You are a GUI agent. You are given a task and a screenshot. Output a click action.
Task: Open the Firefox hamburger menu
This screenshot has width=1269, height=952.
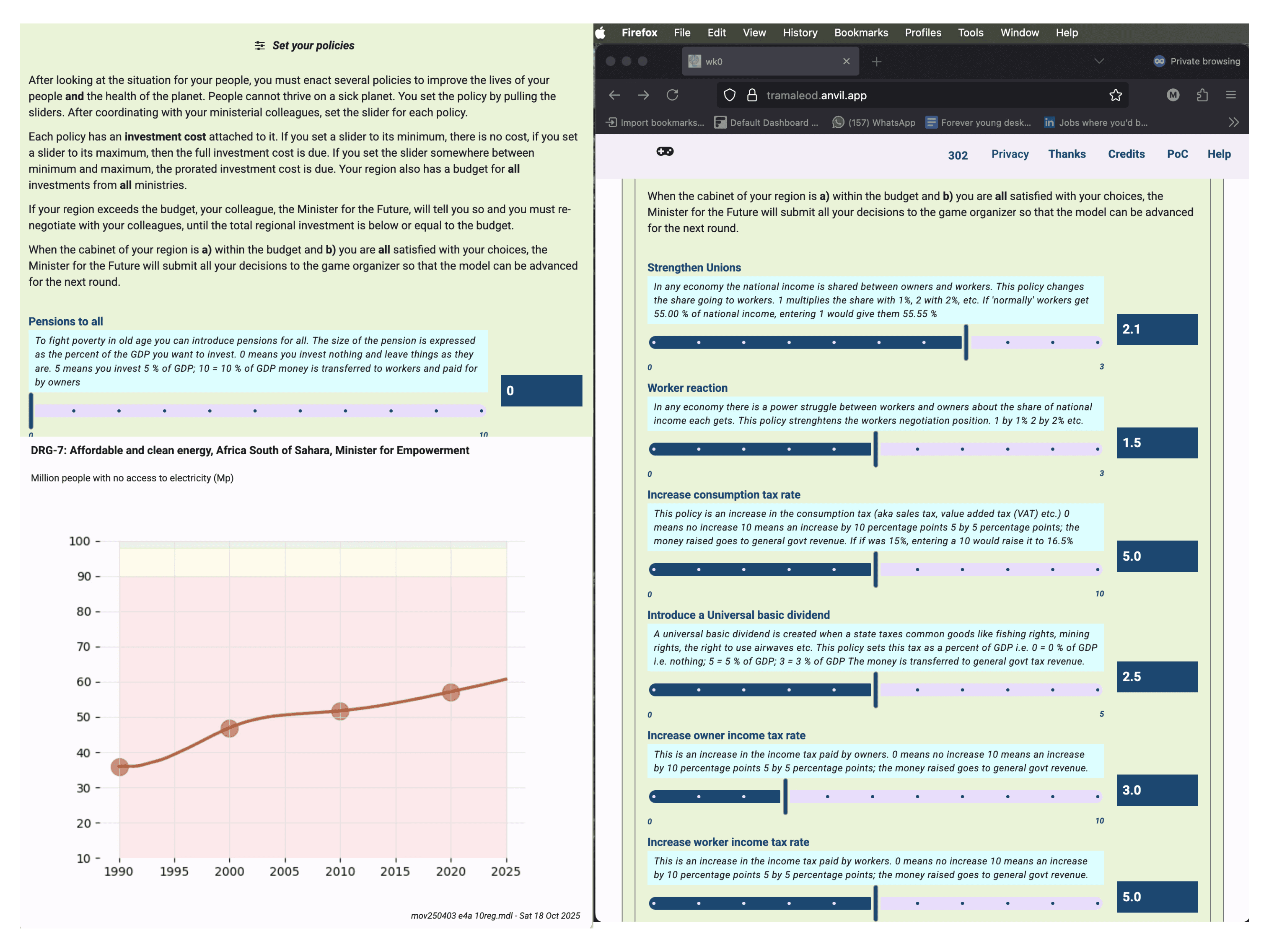pyautogui.click(x=1230, y=95)
